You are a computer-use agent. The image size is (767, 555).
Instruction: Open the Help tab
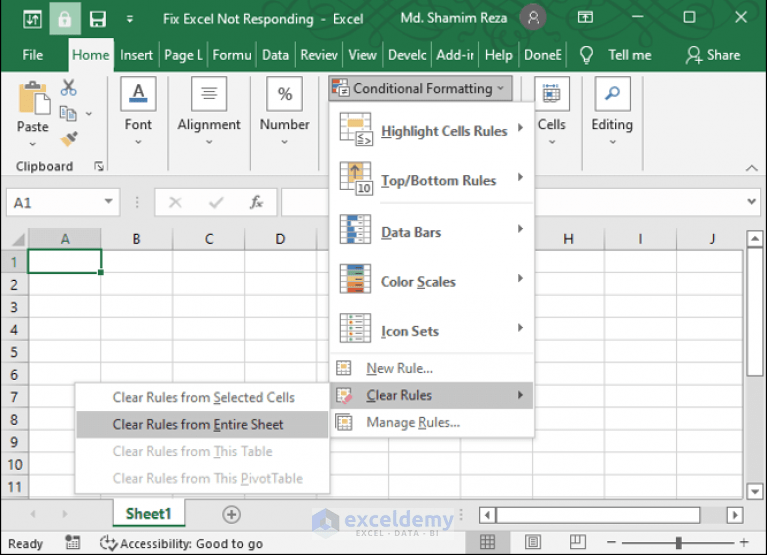pyautogui.click(x=498, y=55)
